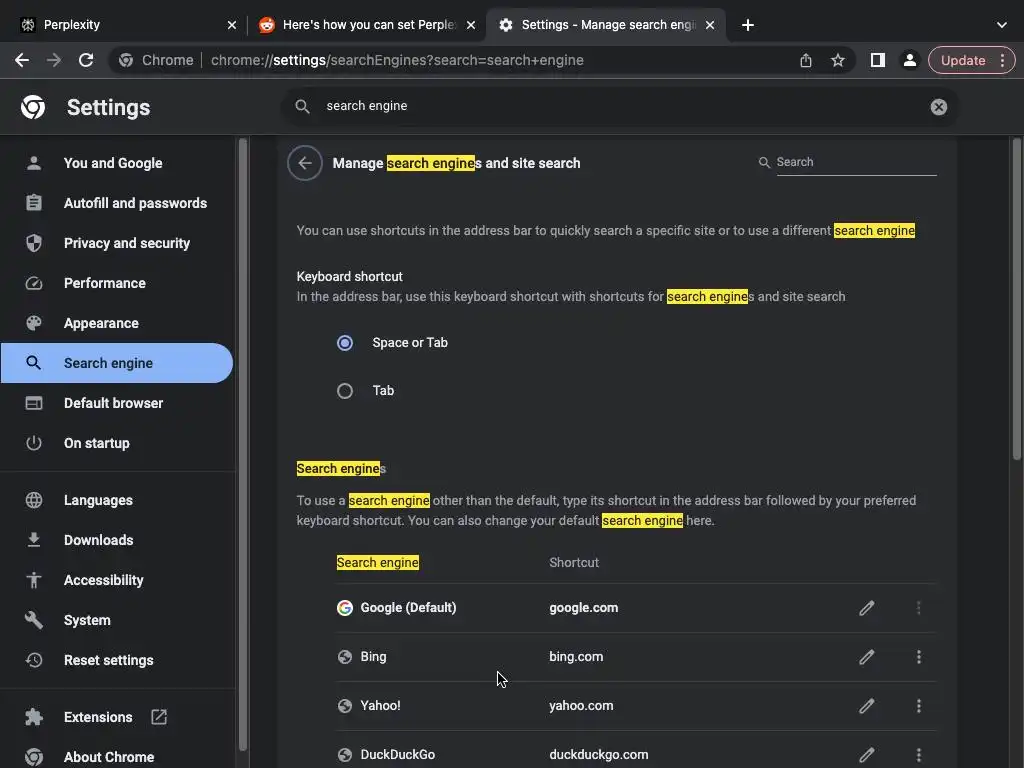Image resolution: width=1024 pixels, height=768 pixels.
Task: Reload the current page
Action: point(86,60)
